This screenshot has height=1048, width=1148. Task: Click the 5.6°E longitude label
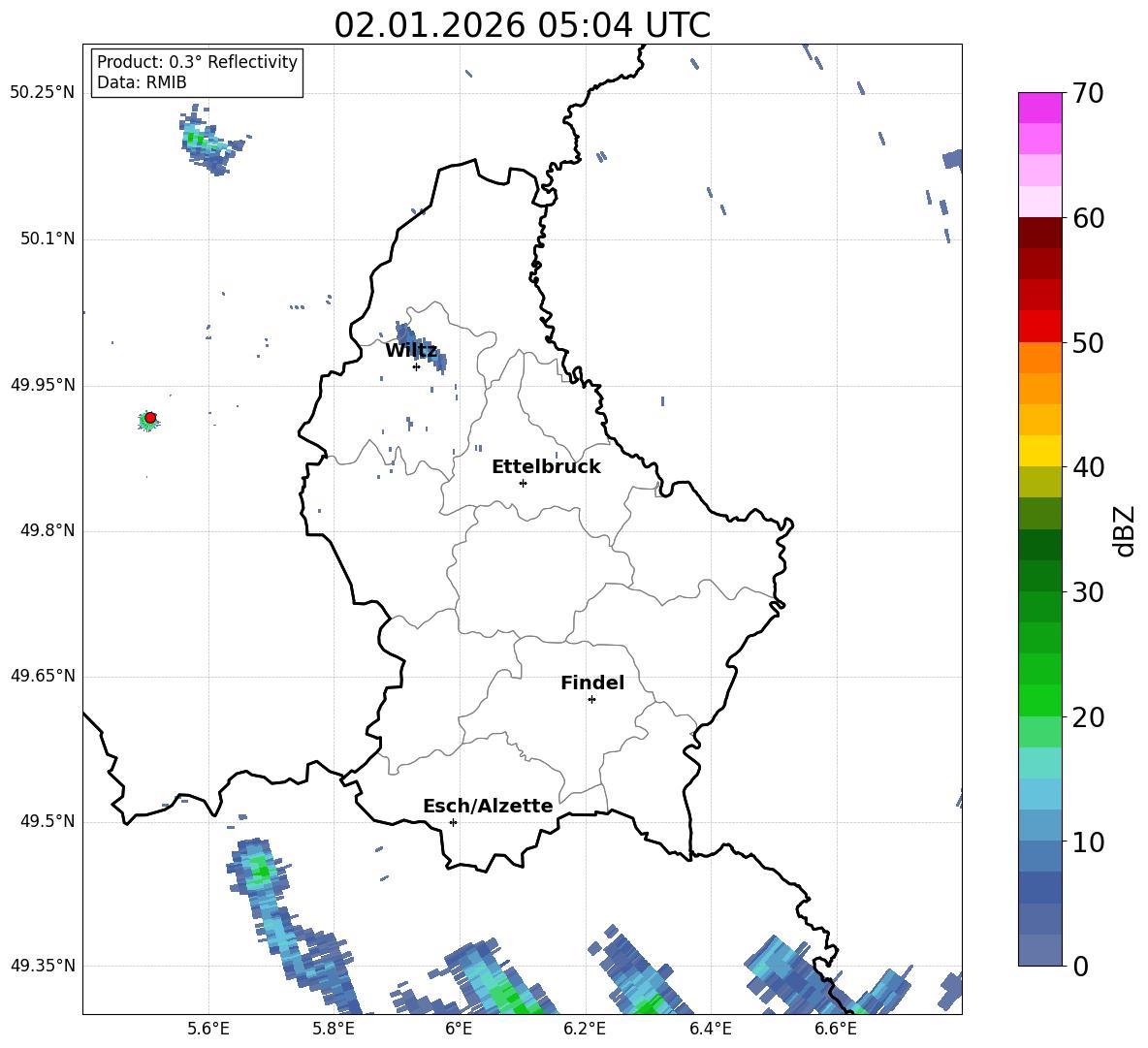(207, 1030)
